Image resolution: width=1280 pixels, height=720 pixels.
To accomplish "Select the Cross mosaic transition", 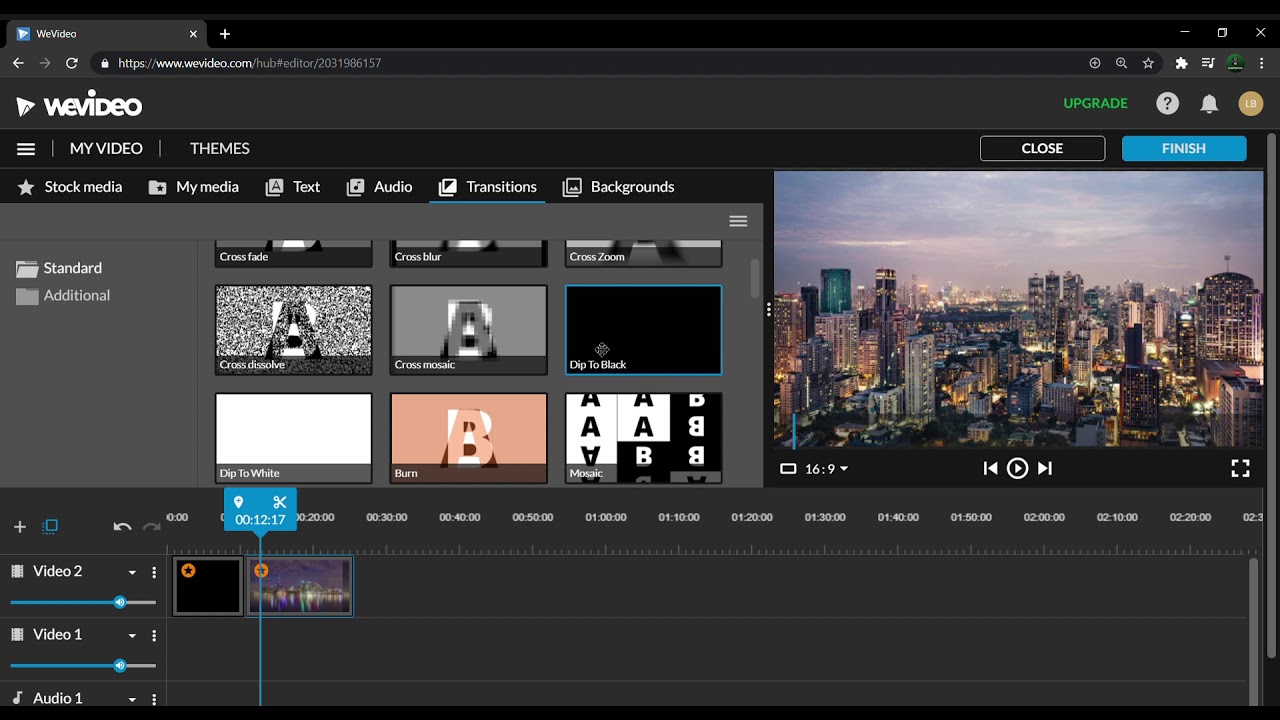I will pyautogui.click(x=468, y=330).
